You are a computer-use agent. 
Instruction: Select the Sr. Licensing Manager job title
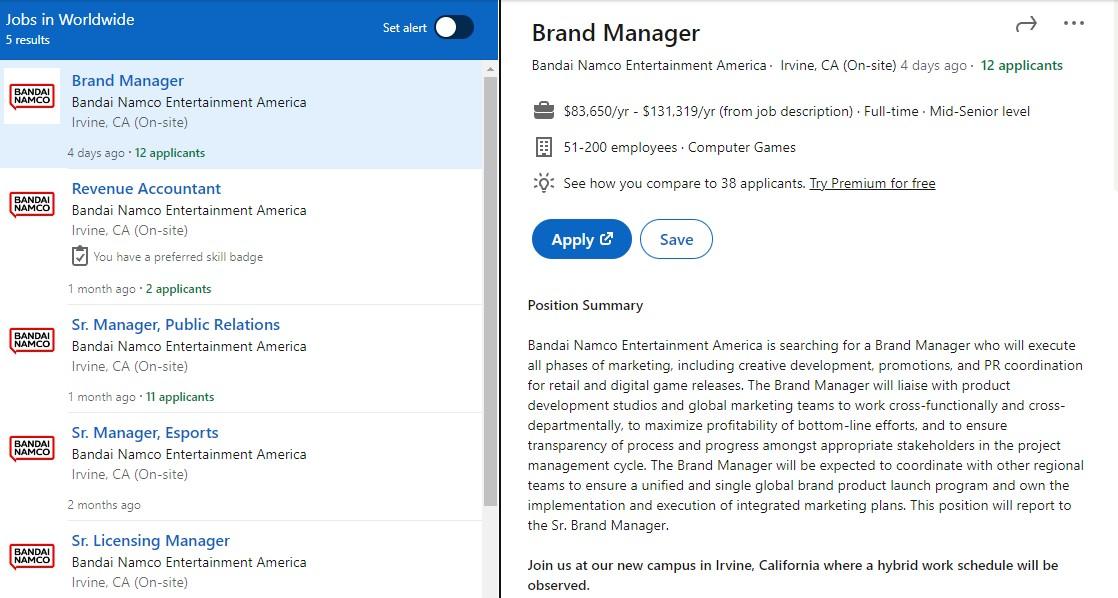[x=150, y=541]
